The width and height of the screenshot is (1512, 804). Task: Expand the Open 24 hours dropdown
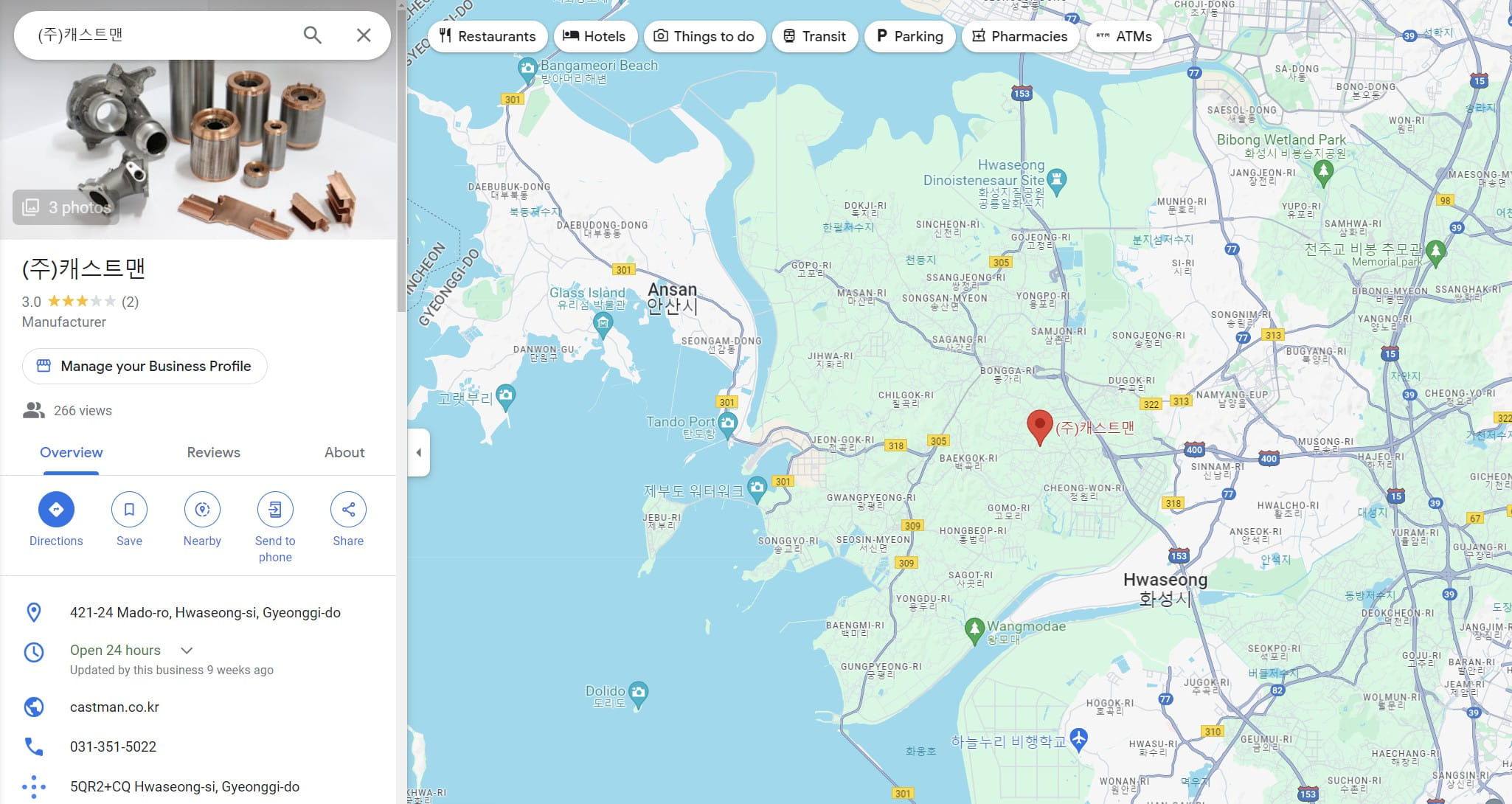(187, 651)
